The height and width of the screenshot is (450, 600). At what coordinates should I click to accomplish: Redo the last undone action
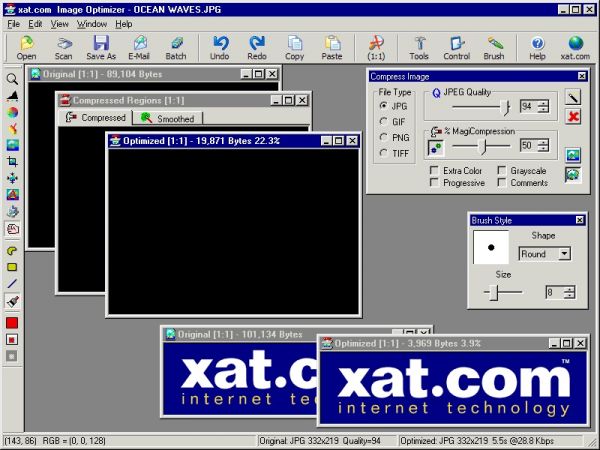click(x=257, y=47)
